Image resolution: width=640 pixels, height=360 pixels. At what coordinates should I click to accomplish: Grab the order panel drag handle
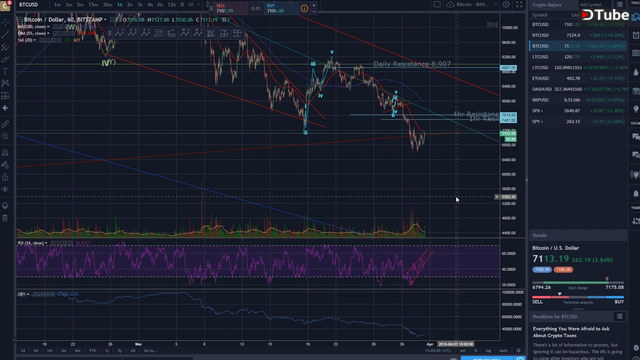211,8
